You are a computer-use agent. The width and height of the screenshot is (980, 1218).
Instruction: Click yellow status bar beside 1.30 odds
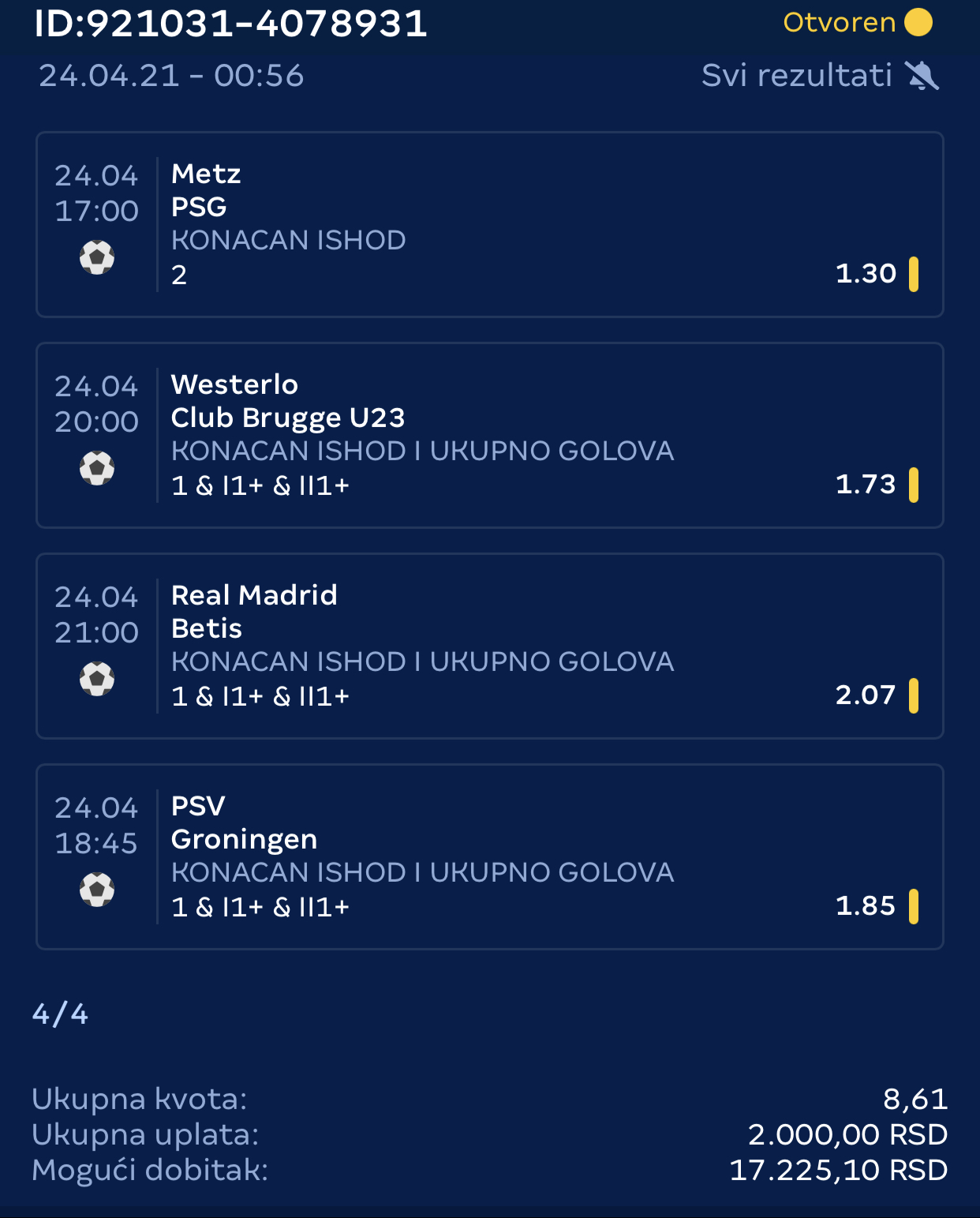pos(914,274)
